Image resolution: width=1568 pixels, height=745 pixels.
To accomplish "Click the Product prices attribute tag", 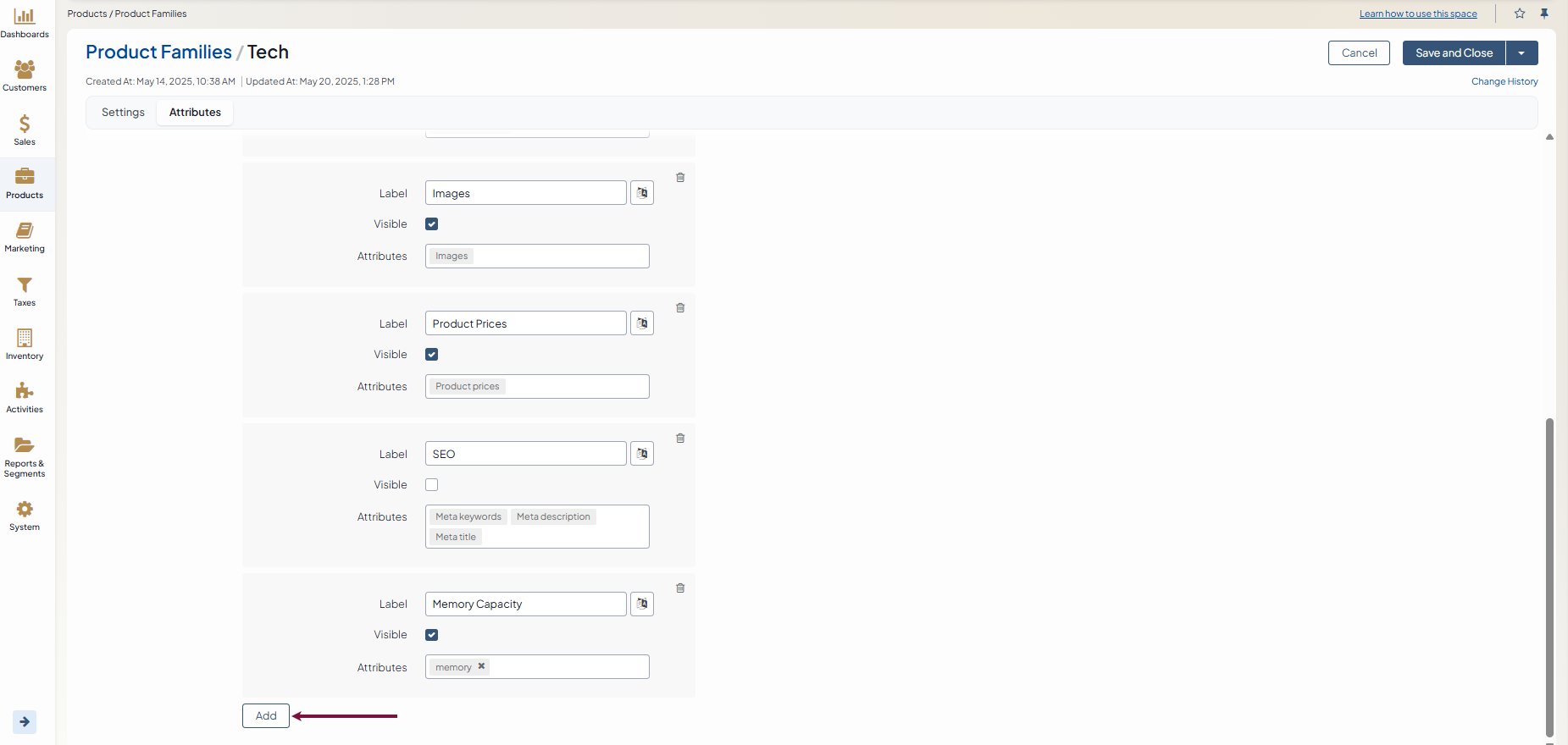I will [x=468, y=387].
